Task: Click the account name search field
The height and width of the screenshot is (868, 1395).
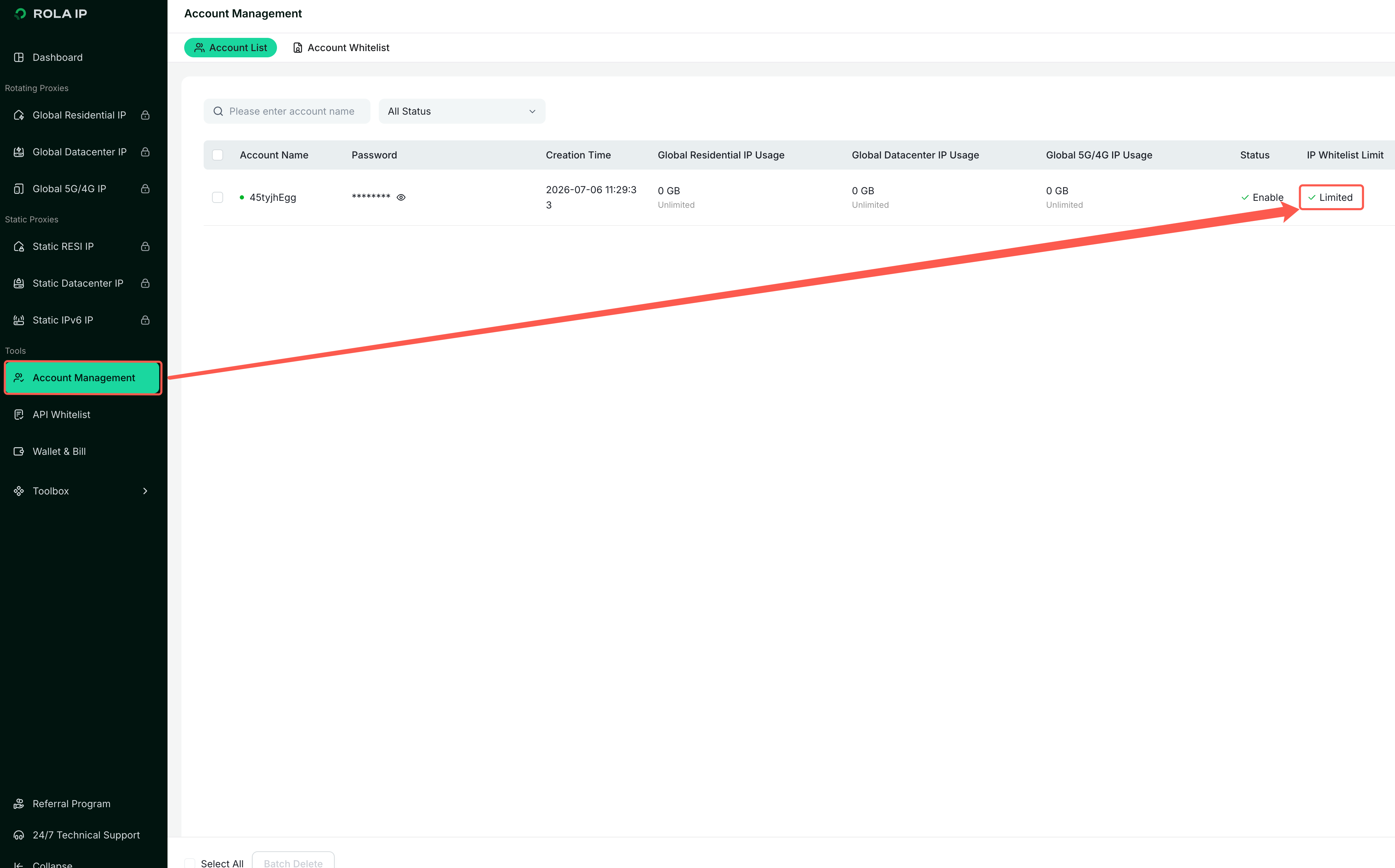Action: pos(287,112)
